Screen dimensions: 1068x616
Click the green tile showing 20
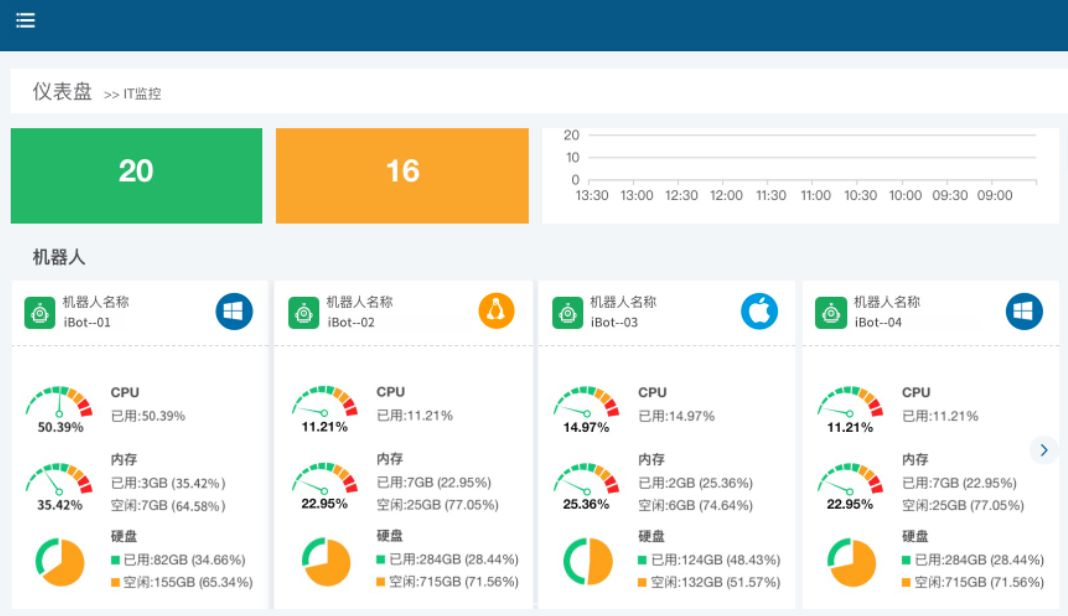coord(136,176)
